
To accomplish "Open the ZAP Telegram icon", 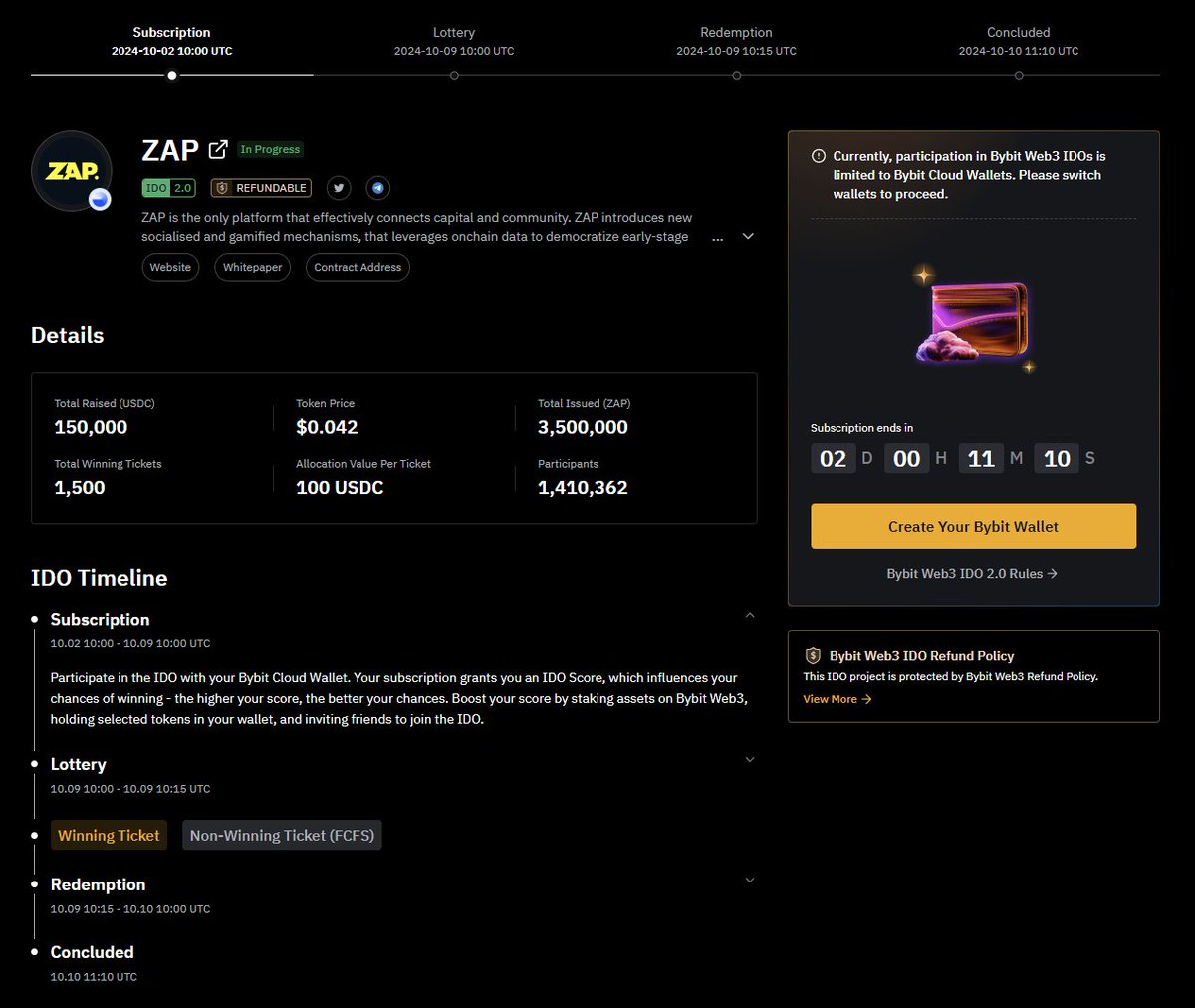I will click(378, 187).
